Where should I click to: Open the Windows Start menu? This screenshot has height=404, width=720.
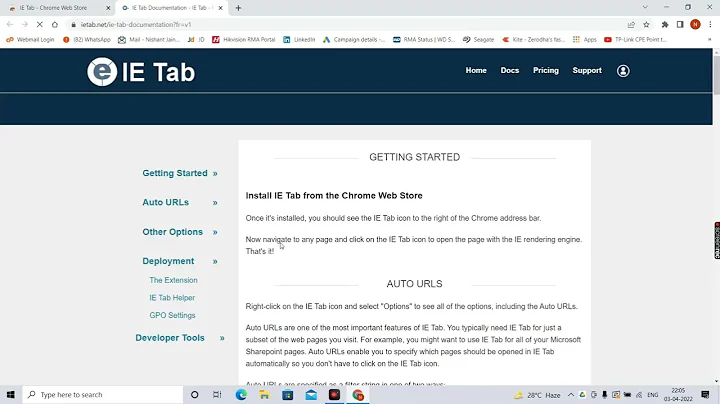(x=11, y=395)
